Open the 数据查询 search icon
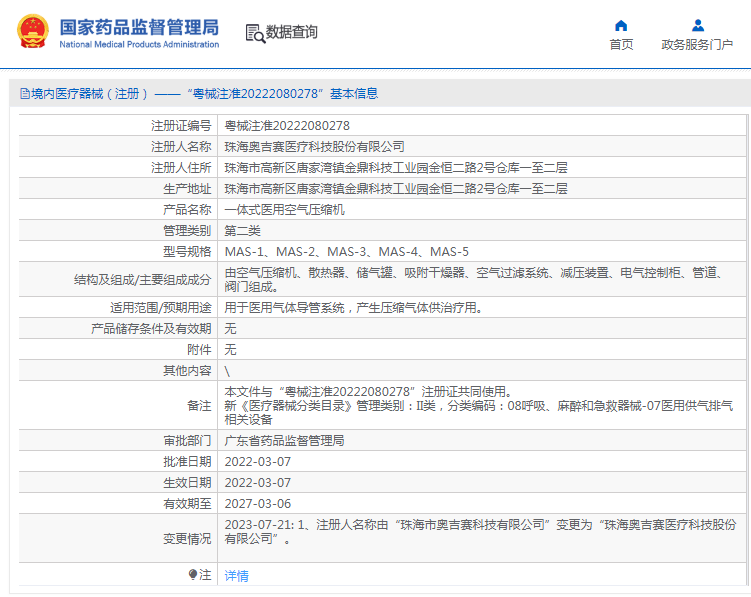This screenshot has height=597, width=751. 255,34
